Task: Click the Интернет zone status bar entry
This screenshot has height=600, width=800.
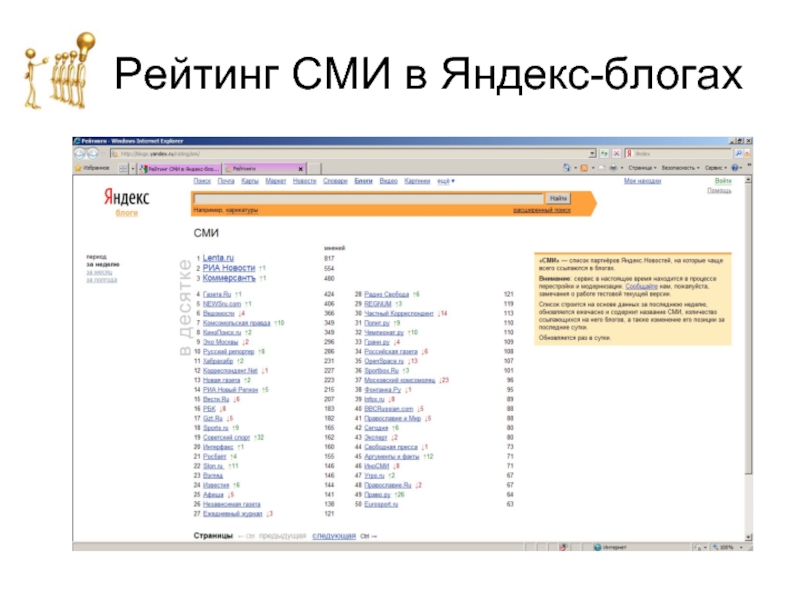Action: [x=610, y=547]
